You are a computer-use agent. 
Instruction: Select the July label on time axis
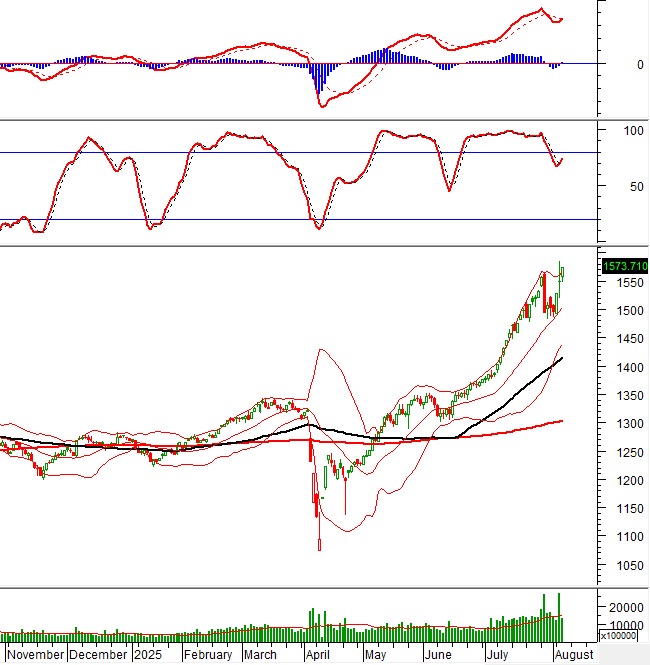497,654
